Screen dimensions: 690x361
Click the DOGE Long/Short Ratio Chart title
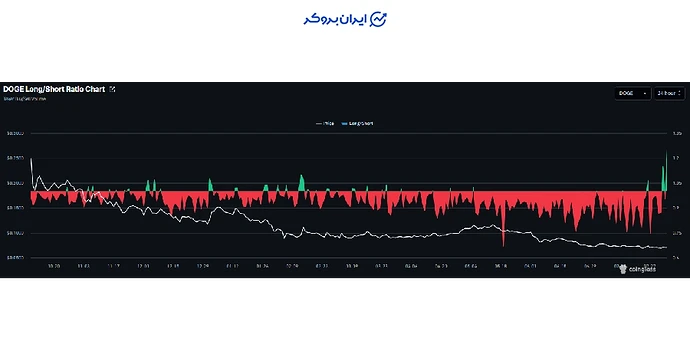click(54, 89)
